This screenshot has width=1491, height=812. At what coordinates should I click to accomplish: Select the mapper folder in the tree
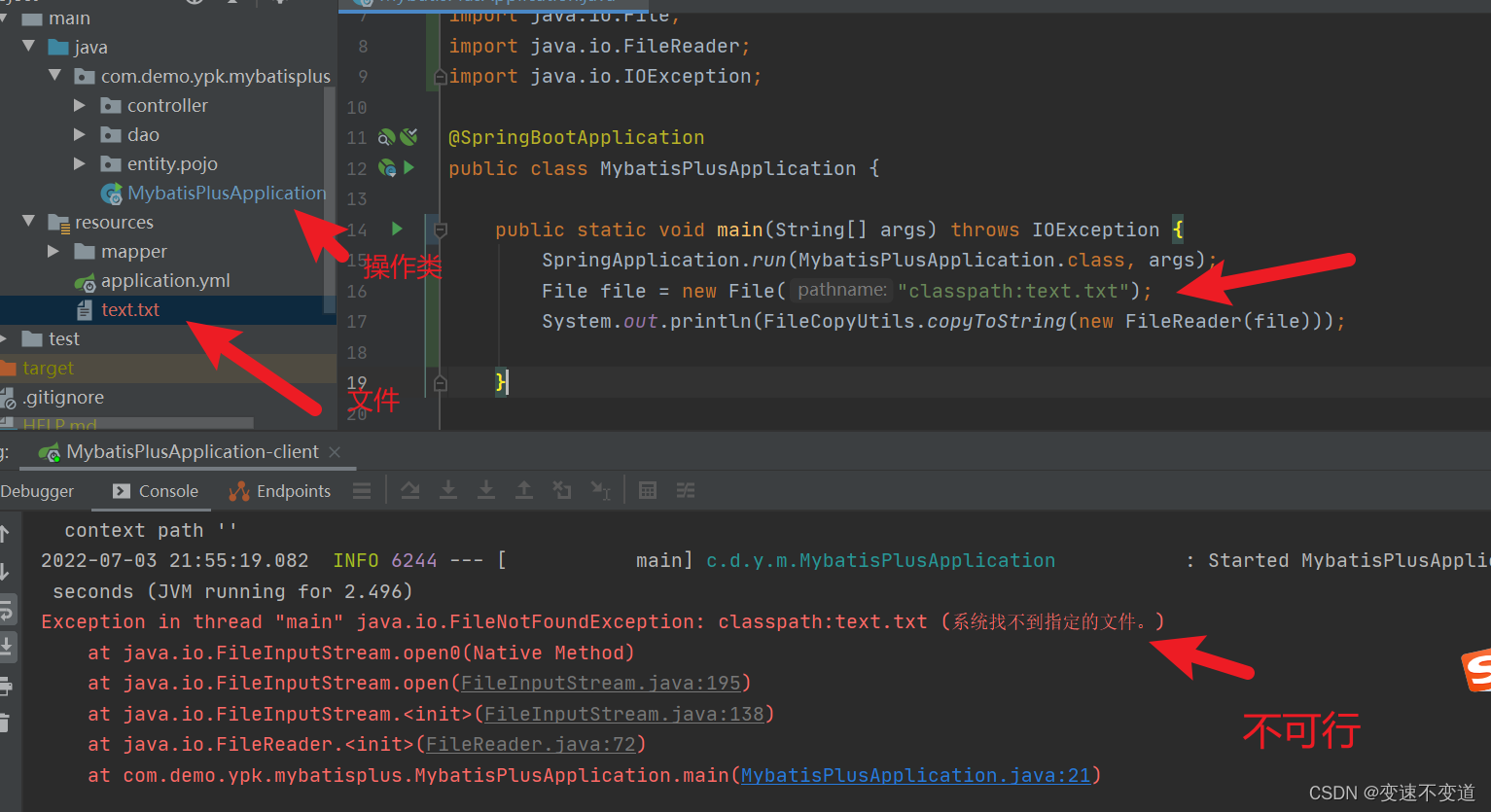pos(134,251)
